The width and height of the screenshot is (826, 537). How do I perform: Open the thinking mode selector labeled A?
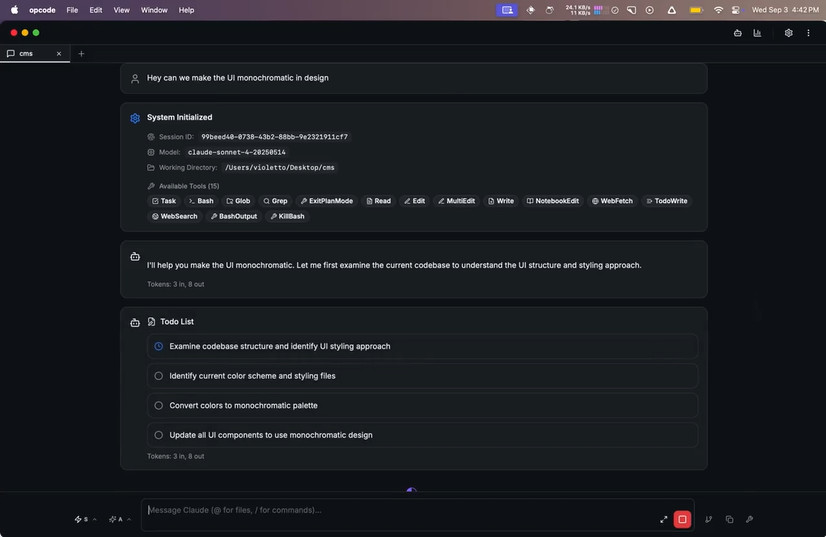pos(120,520)
